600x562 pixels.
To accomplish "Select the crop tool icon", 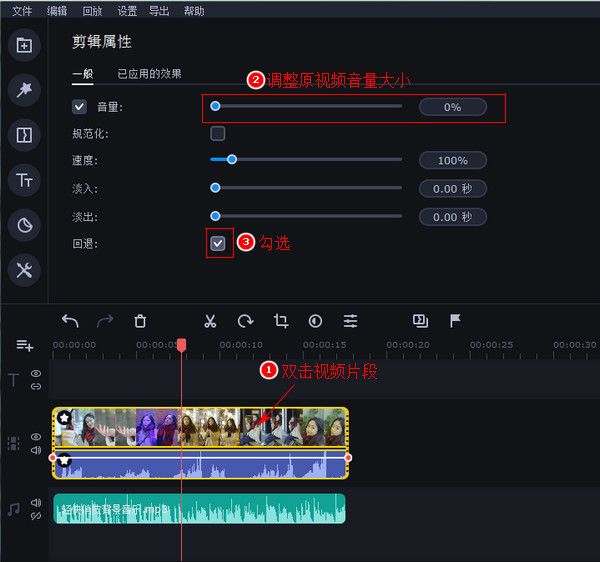I will click(280, 321).
